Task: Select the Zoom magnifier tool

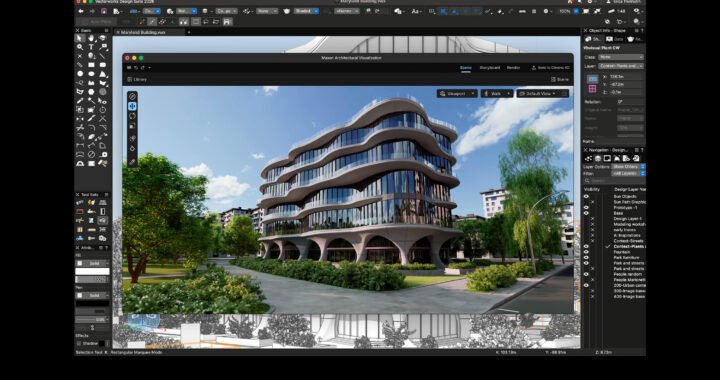Action: (80, 47)
